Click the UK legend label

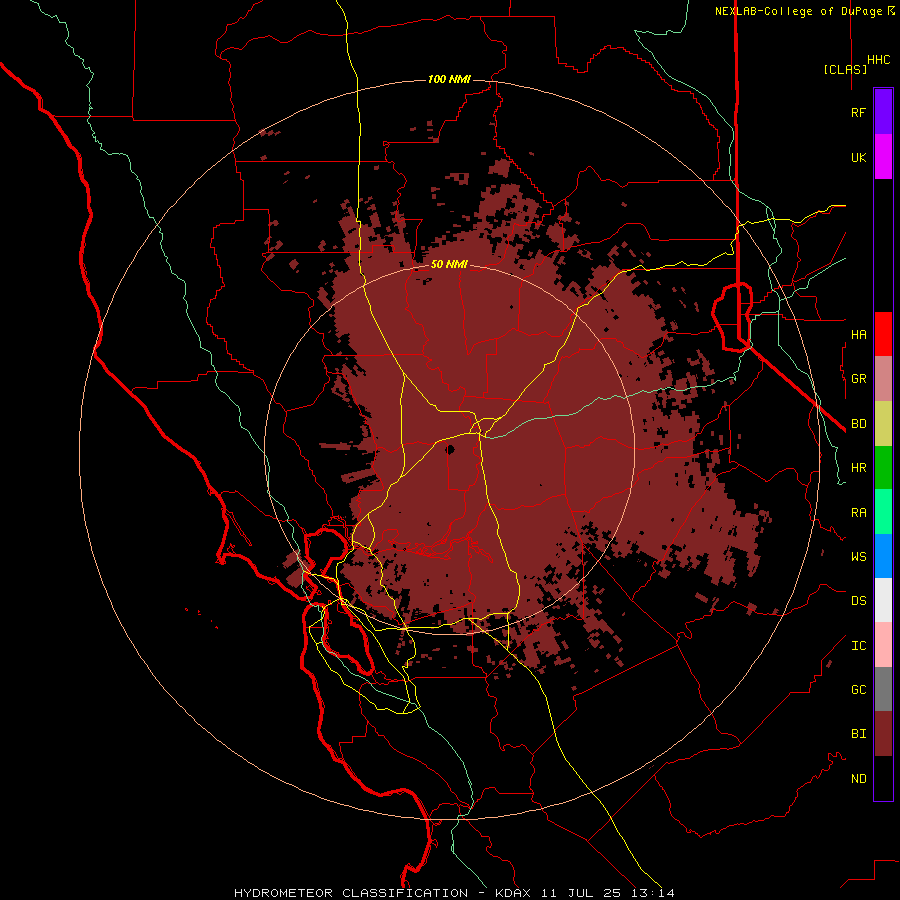(858, 157)
